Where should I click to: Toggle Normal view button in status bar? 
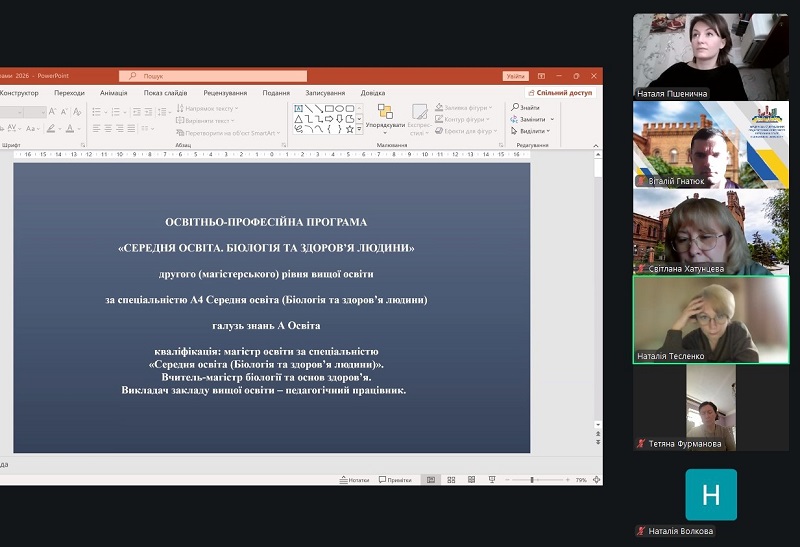point(431,480)
